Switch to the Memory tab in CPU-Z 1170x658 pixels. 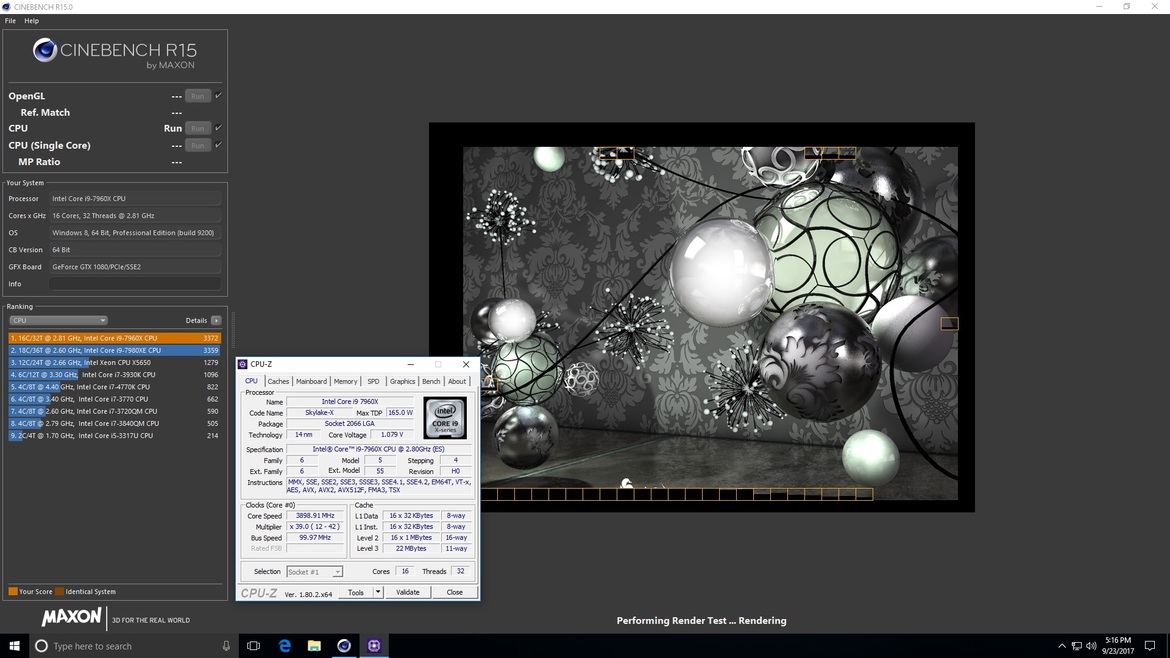[345, 381]
